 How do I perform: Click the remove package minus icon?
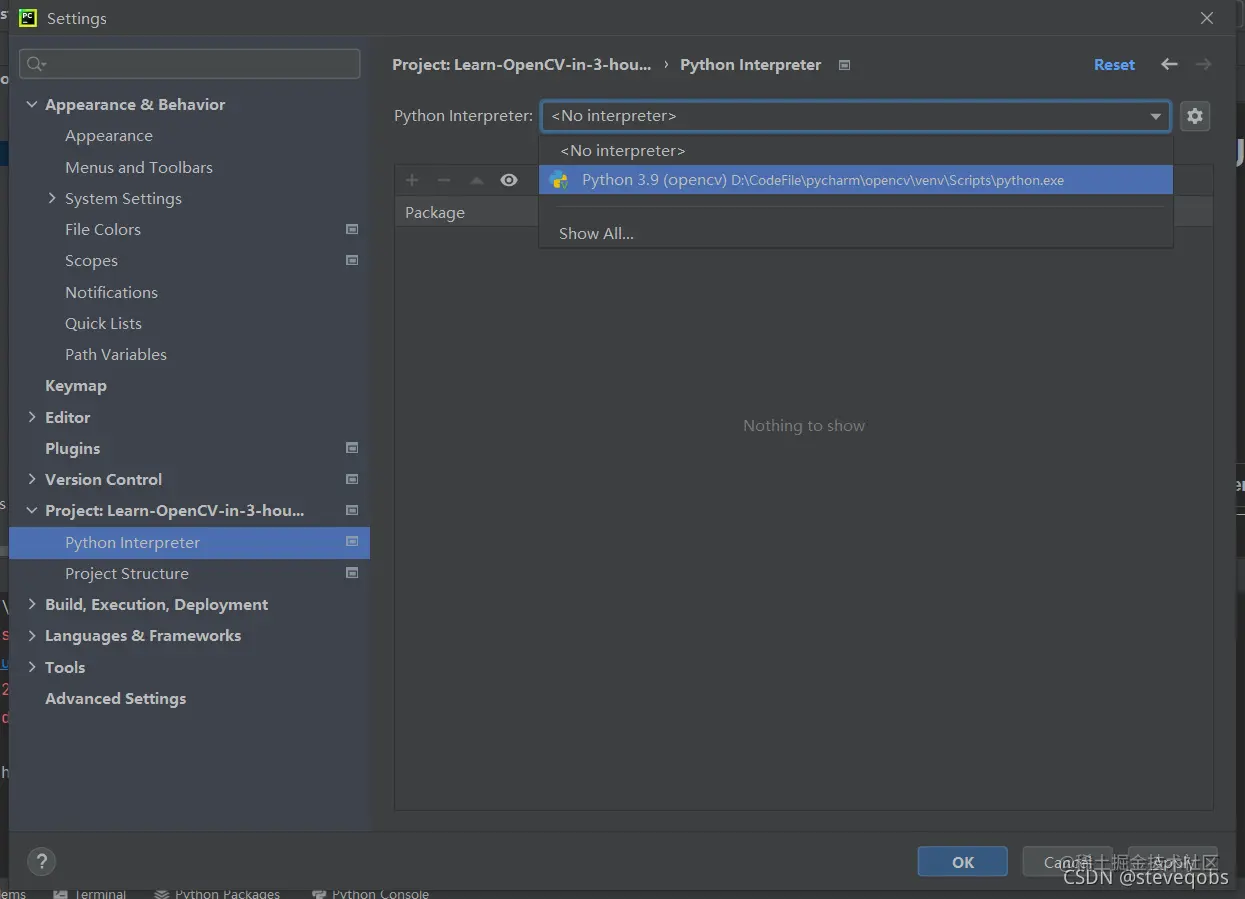[x=444, y=180]
